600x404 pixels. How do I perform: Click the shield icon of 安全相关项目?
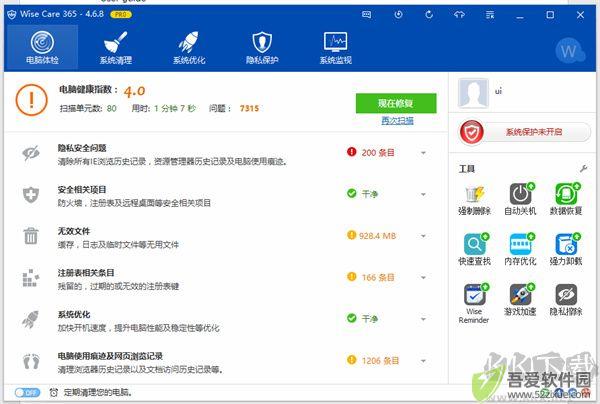pos(31,195)
